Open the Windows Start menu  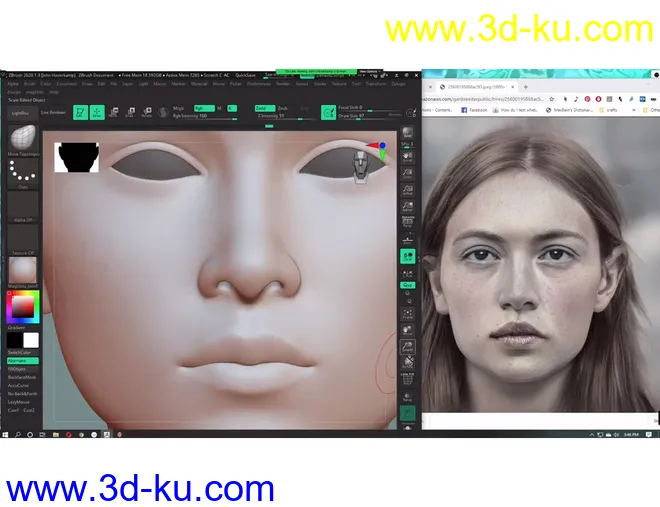pyautogui.click(x=5, y=434)
